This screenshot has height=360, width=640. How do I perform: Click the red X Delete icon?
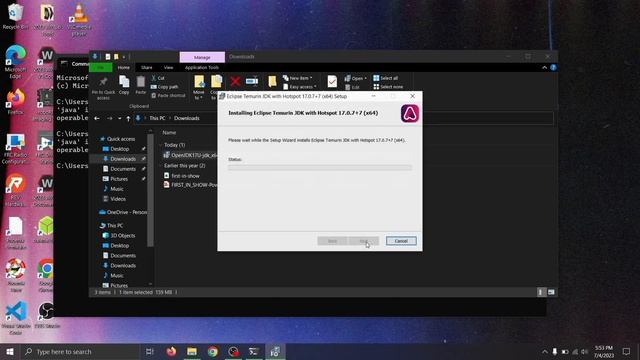tap(235, 82)
